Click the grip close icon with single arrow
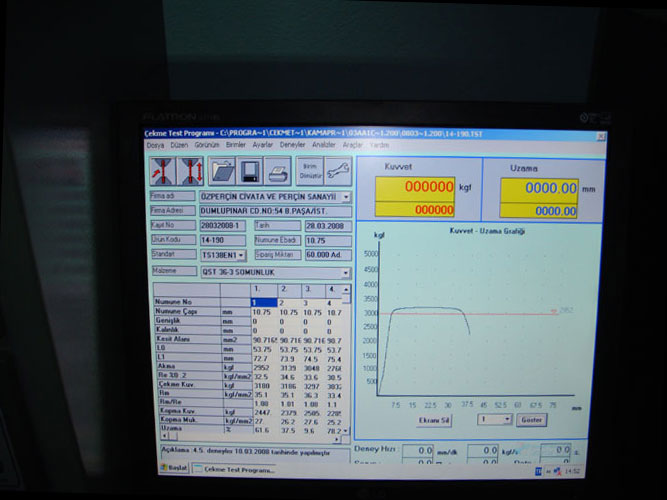Viewport: 667px width, 500px height. [x=160, y=171]
